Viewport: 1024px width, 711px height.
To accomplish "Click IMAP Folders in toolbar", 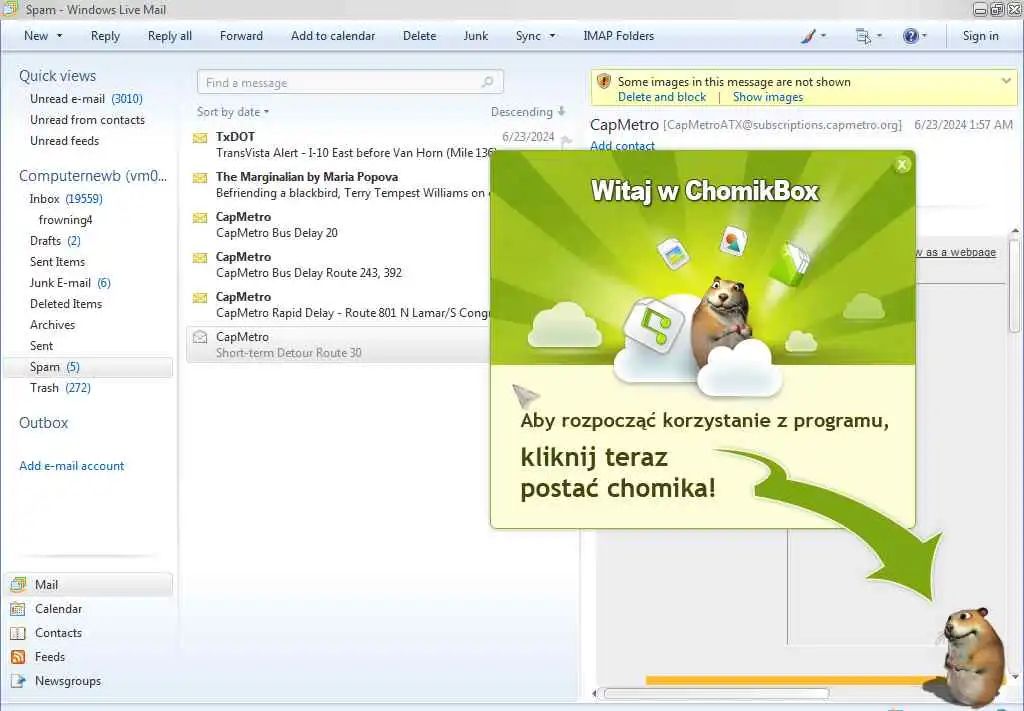I will [618, 36].
